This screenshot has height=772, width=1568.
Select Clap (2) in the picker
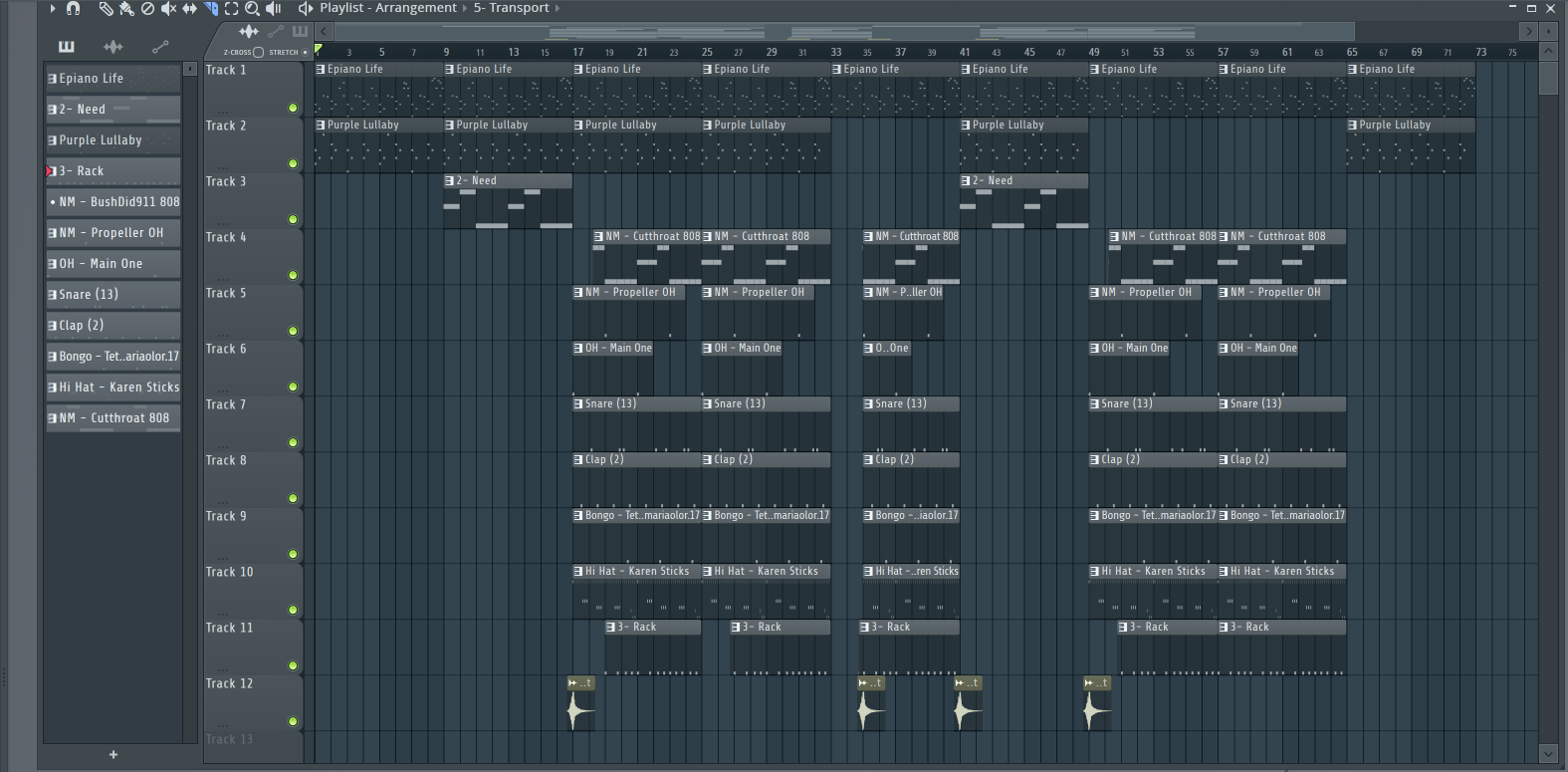113,325
